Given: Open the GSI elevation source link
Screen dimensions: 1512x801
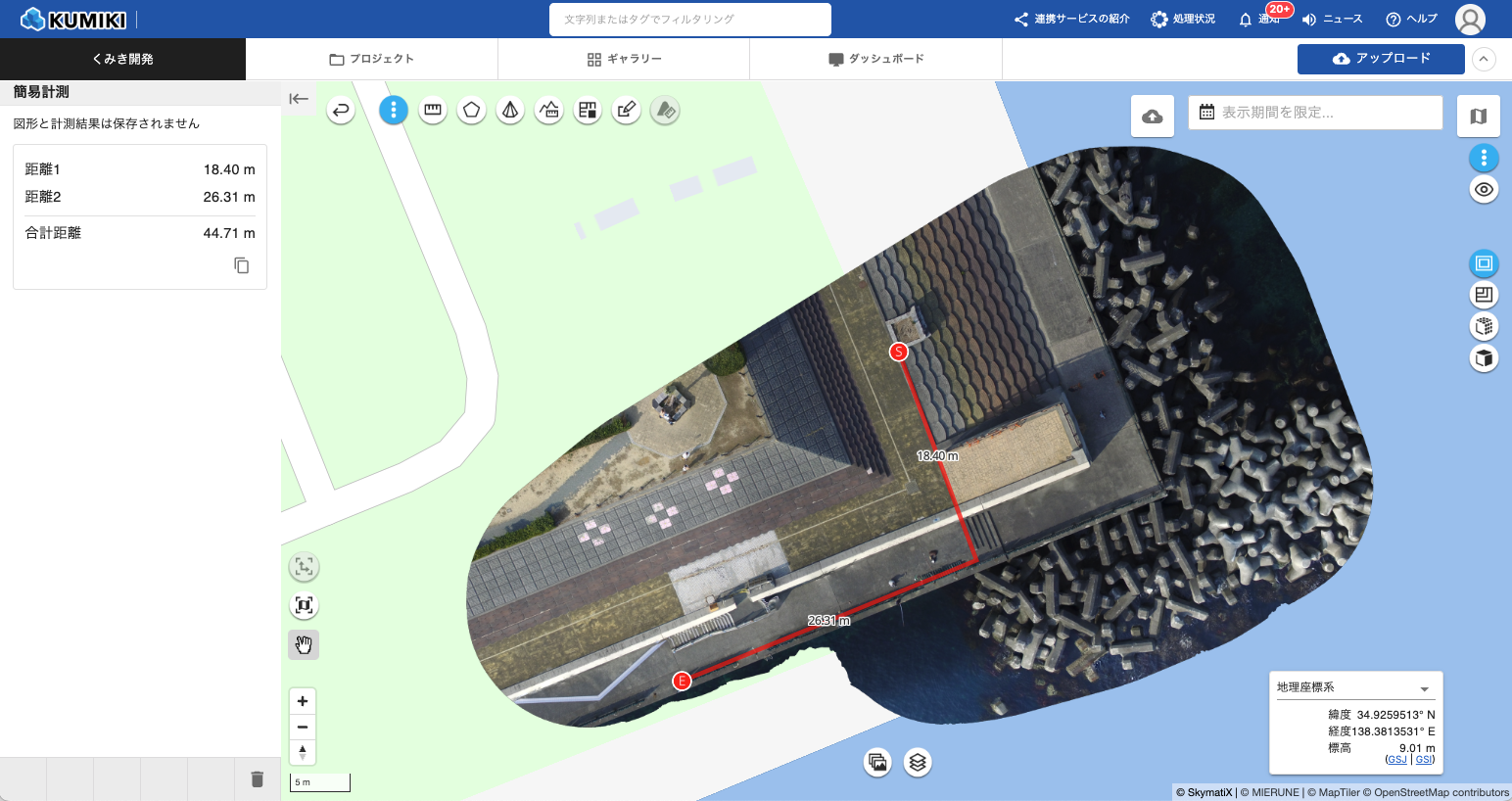Looking at the screenshot, I should tap(1425, 760).
